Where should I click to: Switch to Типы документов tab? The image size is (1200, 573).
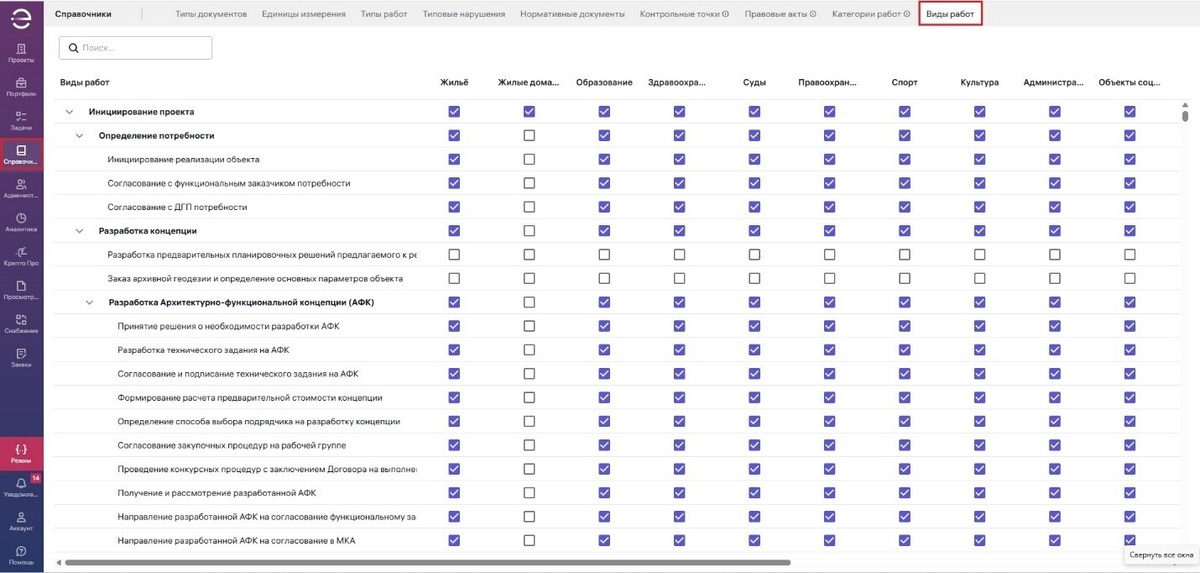coord(210,14)
